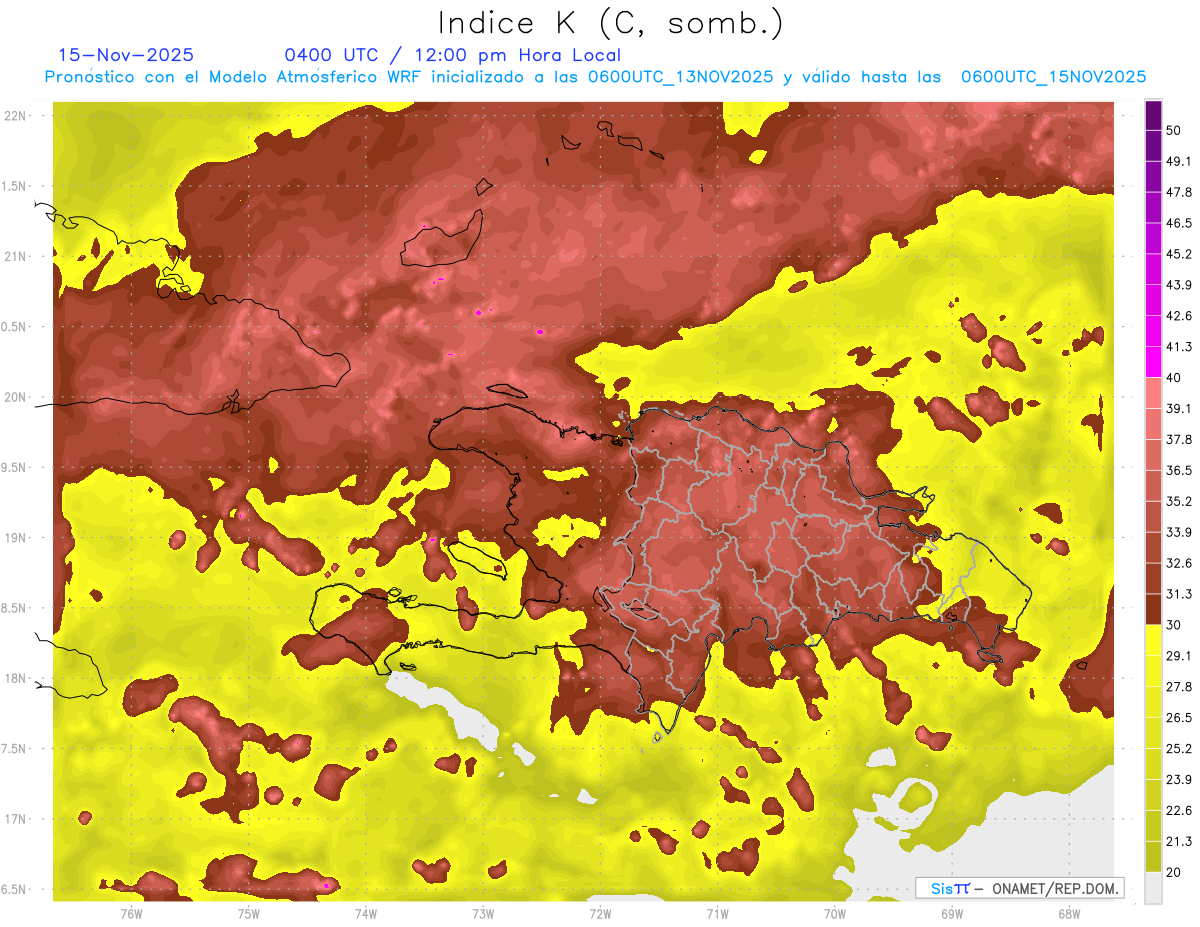Click the color scale value "50"
This screenshot has height=927, width=1200.
tap(1175, 130)
